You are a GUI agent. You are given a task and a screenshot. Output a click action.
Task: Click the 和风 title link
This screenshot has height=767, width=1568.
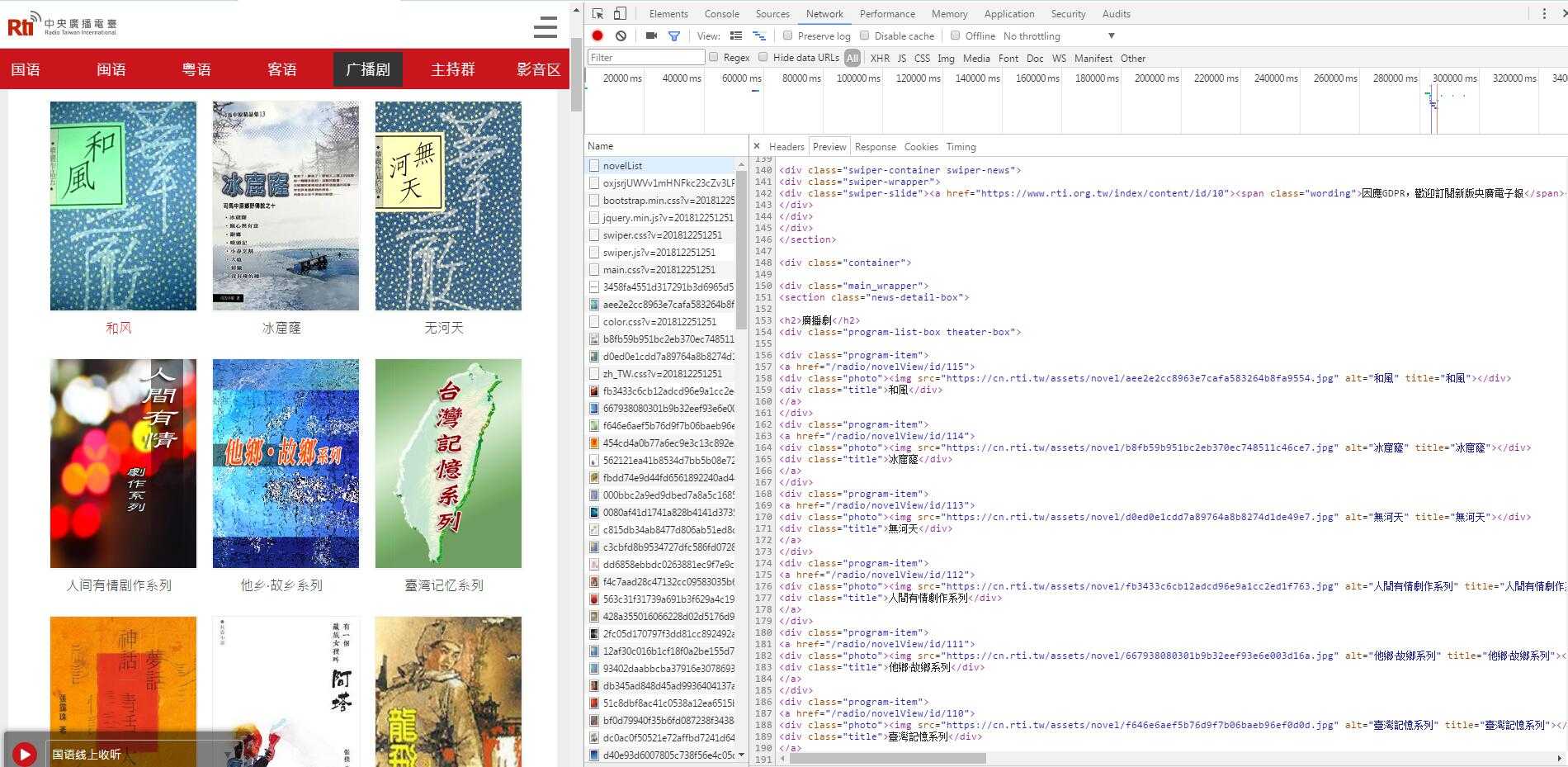coord(119,328)
